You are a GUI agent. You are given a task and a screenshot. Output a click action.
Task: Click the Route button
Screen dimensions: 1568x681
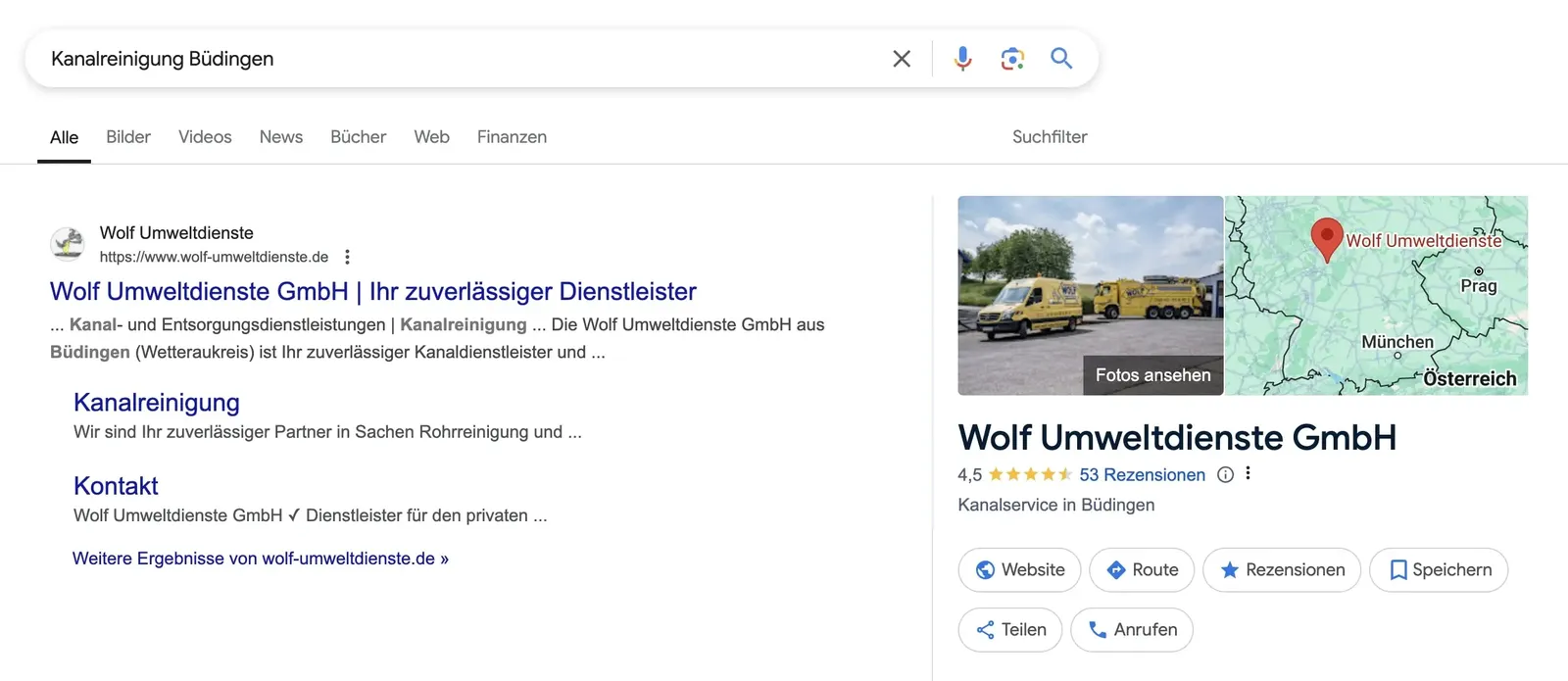(1142, 569)
